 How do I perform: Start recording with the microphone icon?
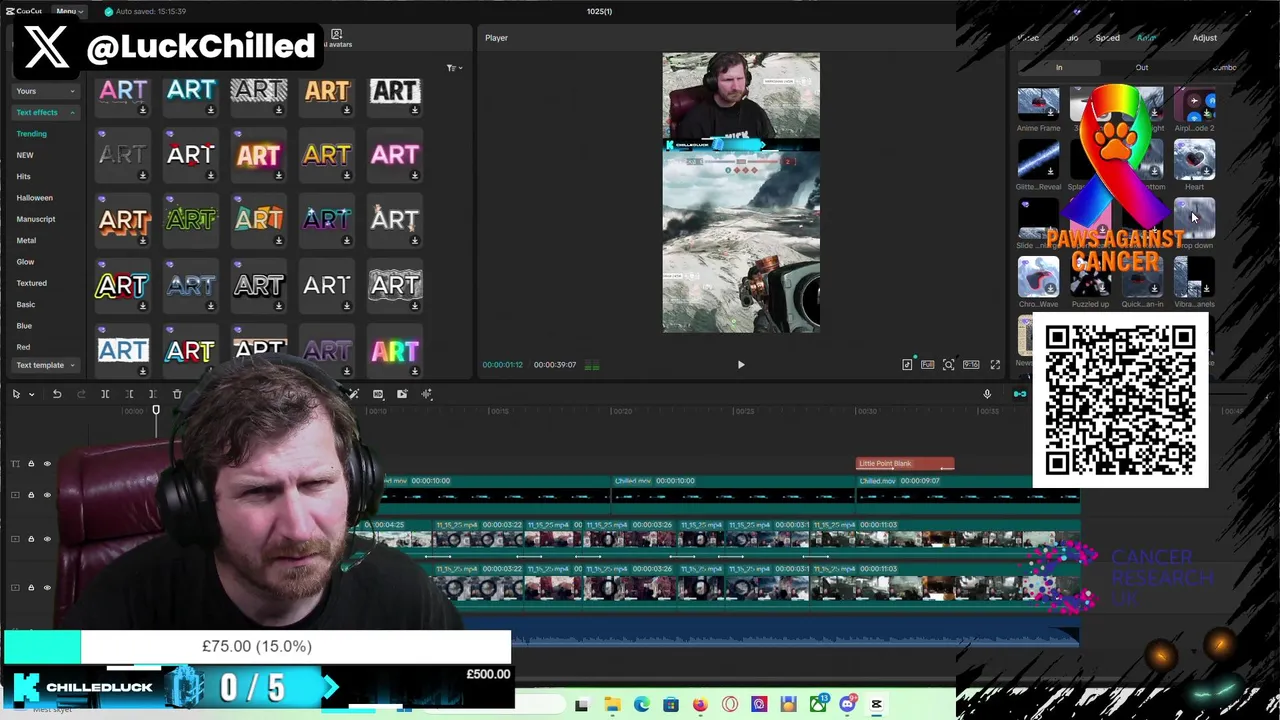(987, 394)
